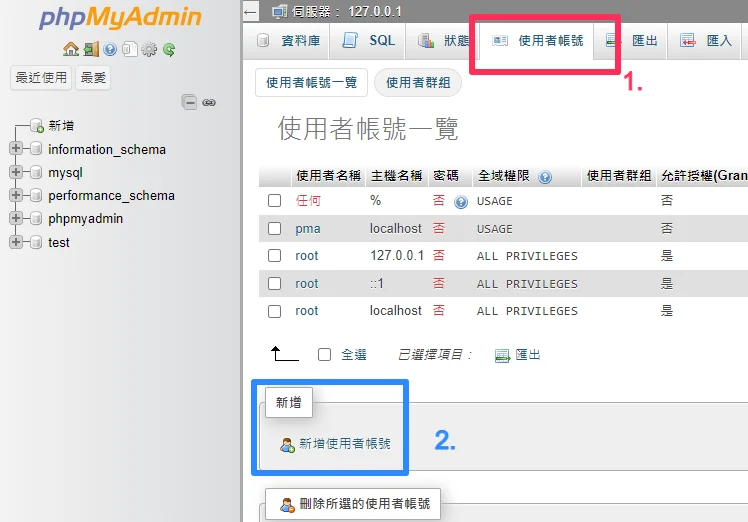Expand the phpmyadmin database tree node

coord(15,218)
